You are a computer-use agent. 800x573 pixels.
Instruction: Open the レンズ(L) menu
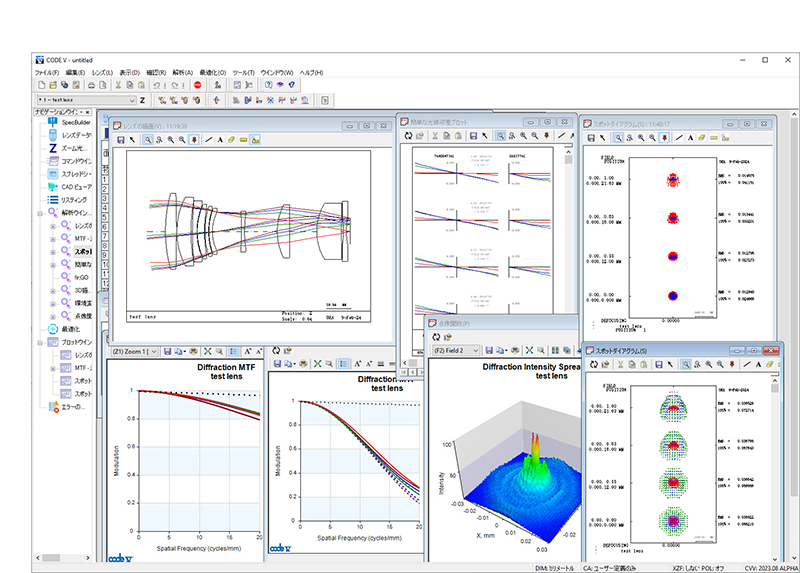click(x=102, y=73)
